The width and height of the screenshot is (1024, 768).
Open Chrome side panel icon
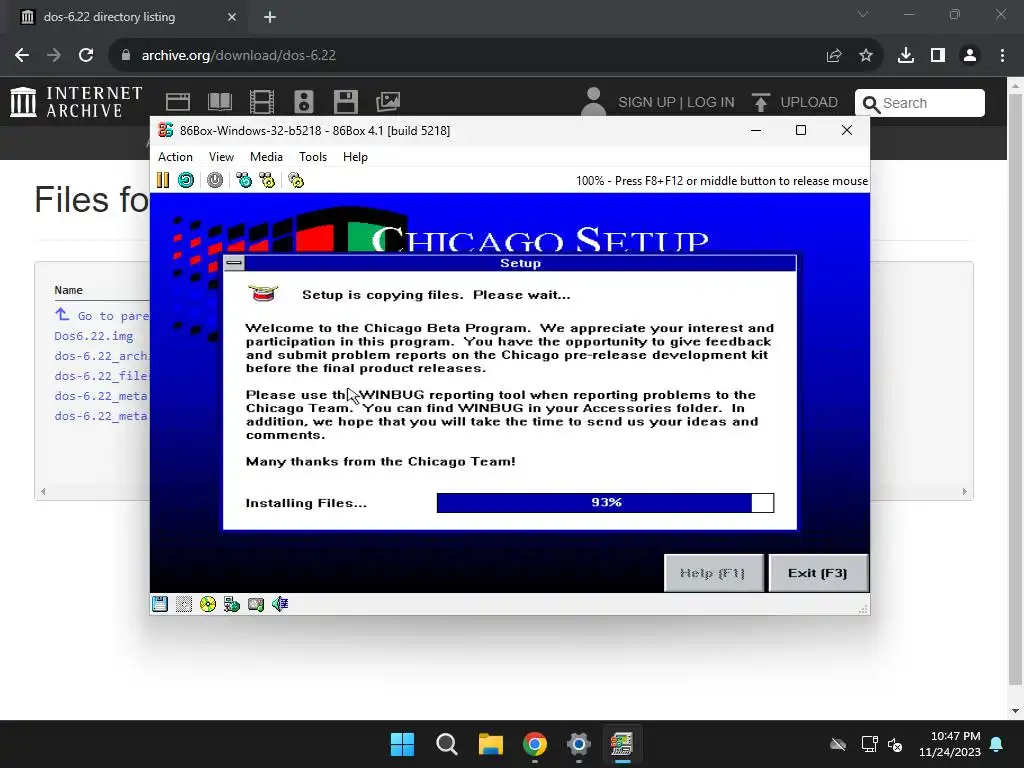pyautogui.click(x=938, y=56)
